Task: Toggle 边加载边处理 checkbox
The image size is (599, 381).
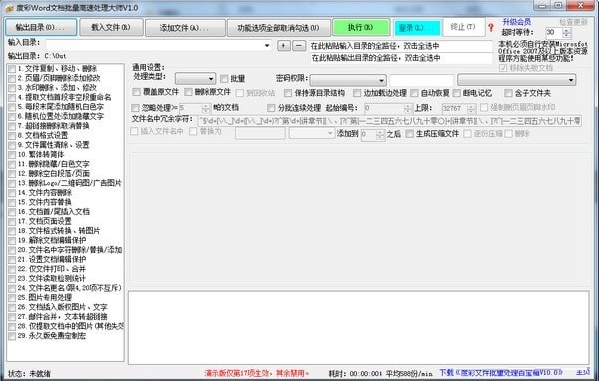Action: (357, 93)
